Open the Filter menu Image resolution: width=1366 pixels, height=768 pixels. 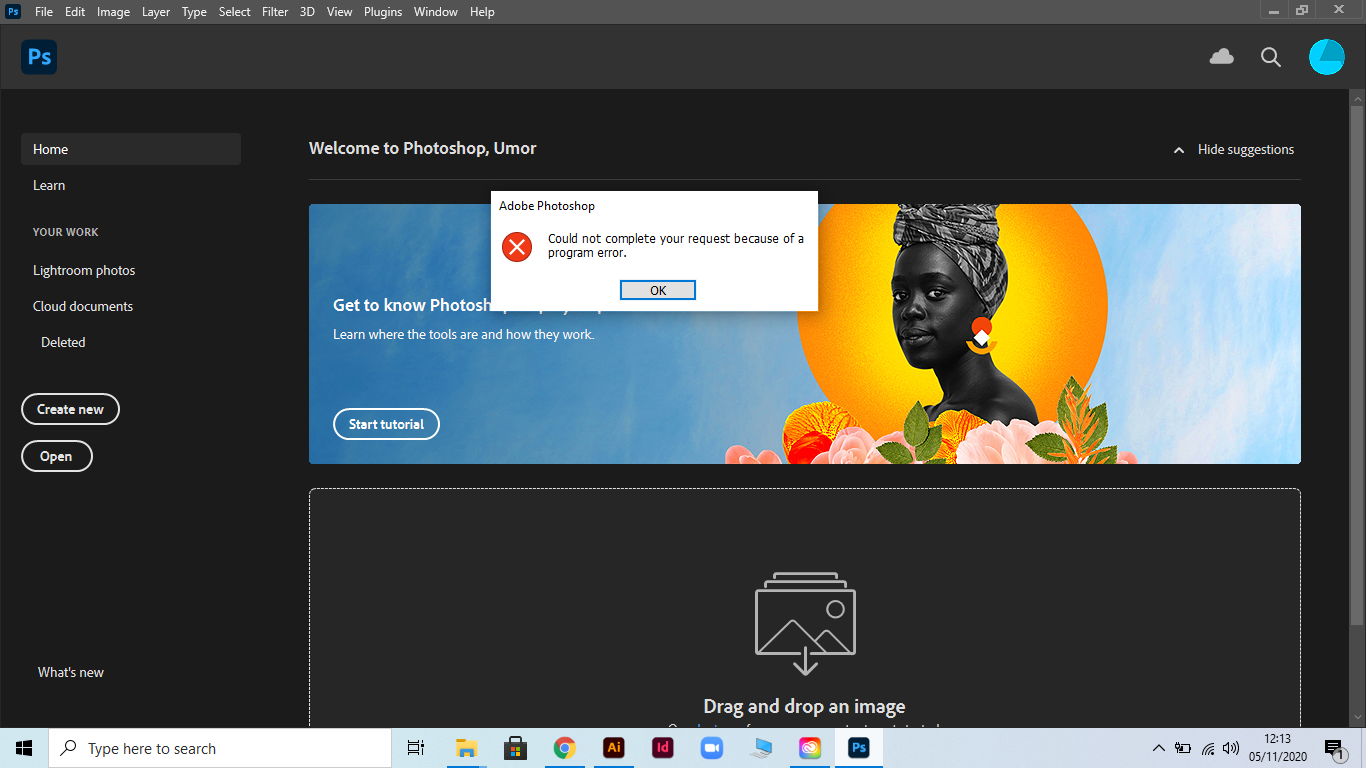tap(274, 11)
